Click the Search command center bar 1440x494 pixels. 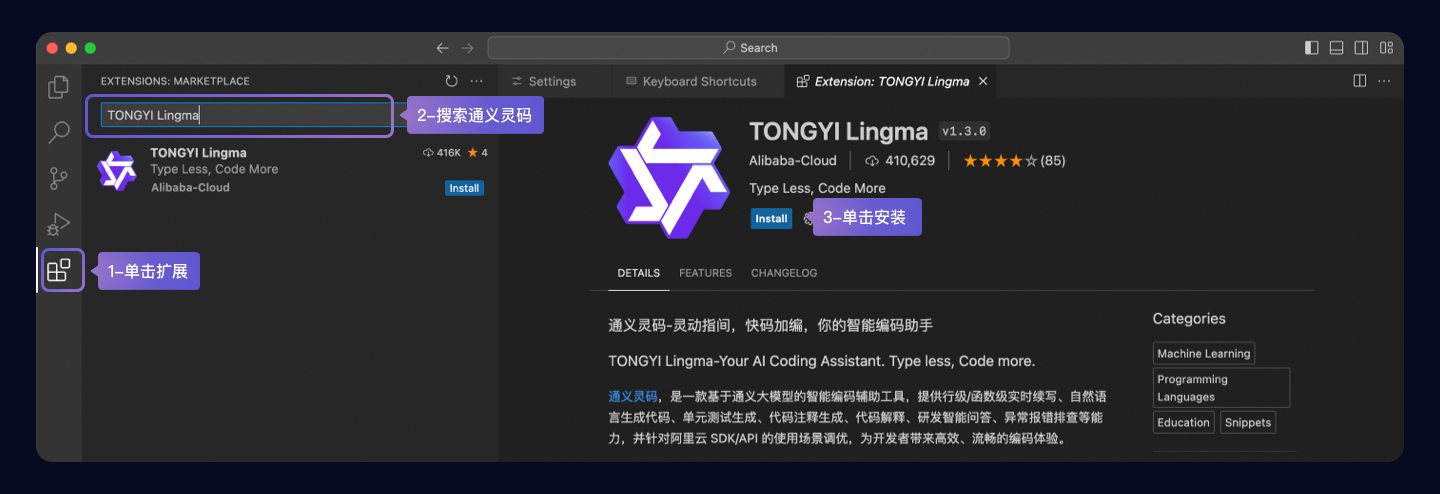point(748,48)
